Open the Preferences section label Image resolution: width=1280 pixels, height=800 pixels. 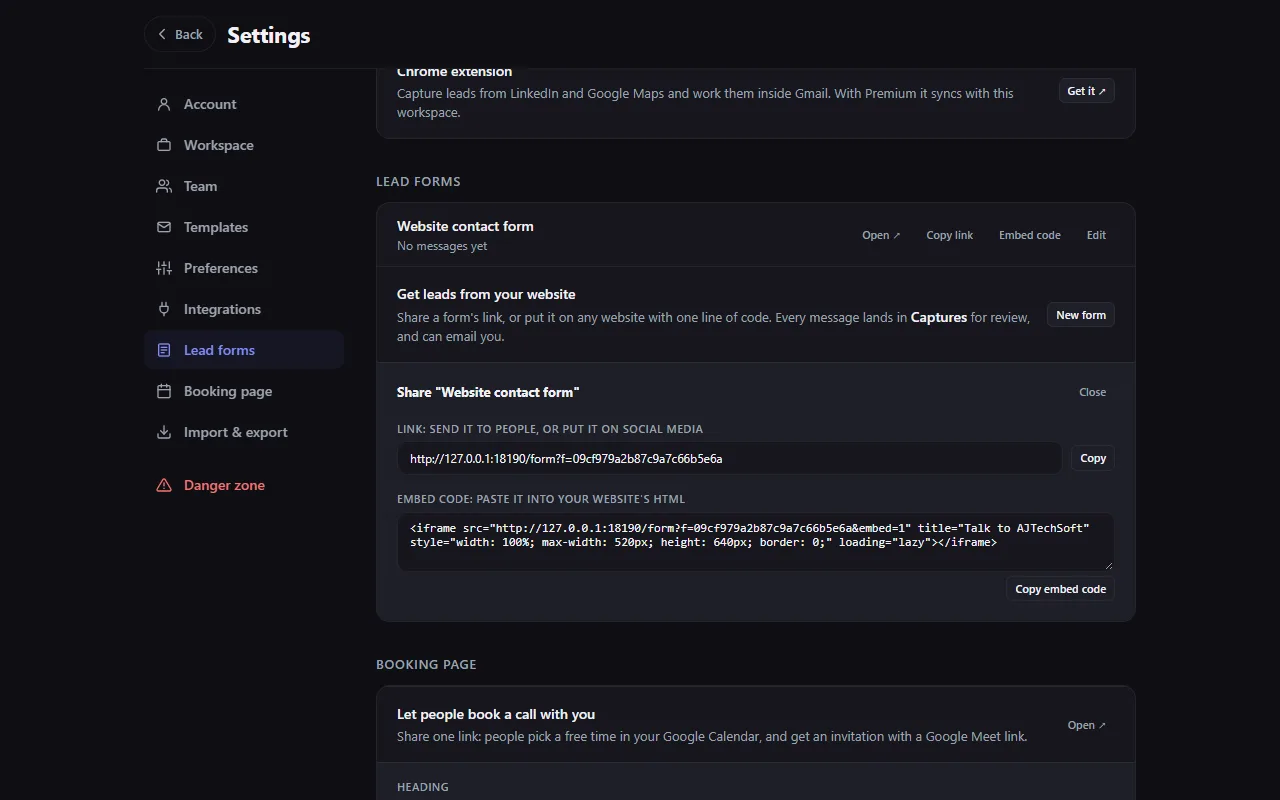221,268
